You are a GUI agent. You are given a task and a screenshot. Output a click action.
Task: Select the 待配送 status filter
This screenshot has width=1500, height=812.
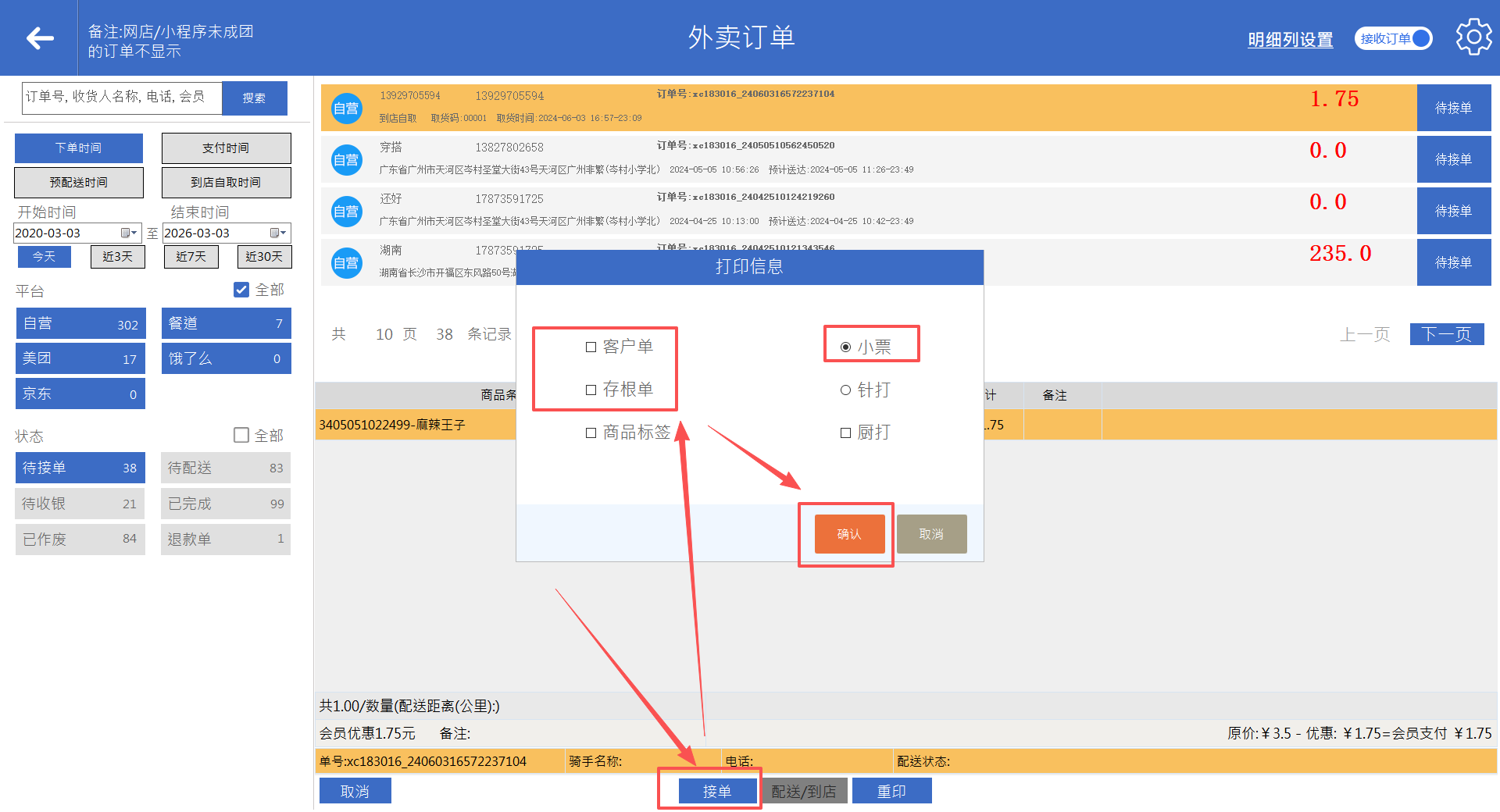click(225, 468)
